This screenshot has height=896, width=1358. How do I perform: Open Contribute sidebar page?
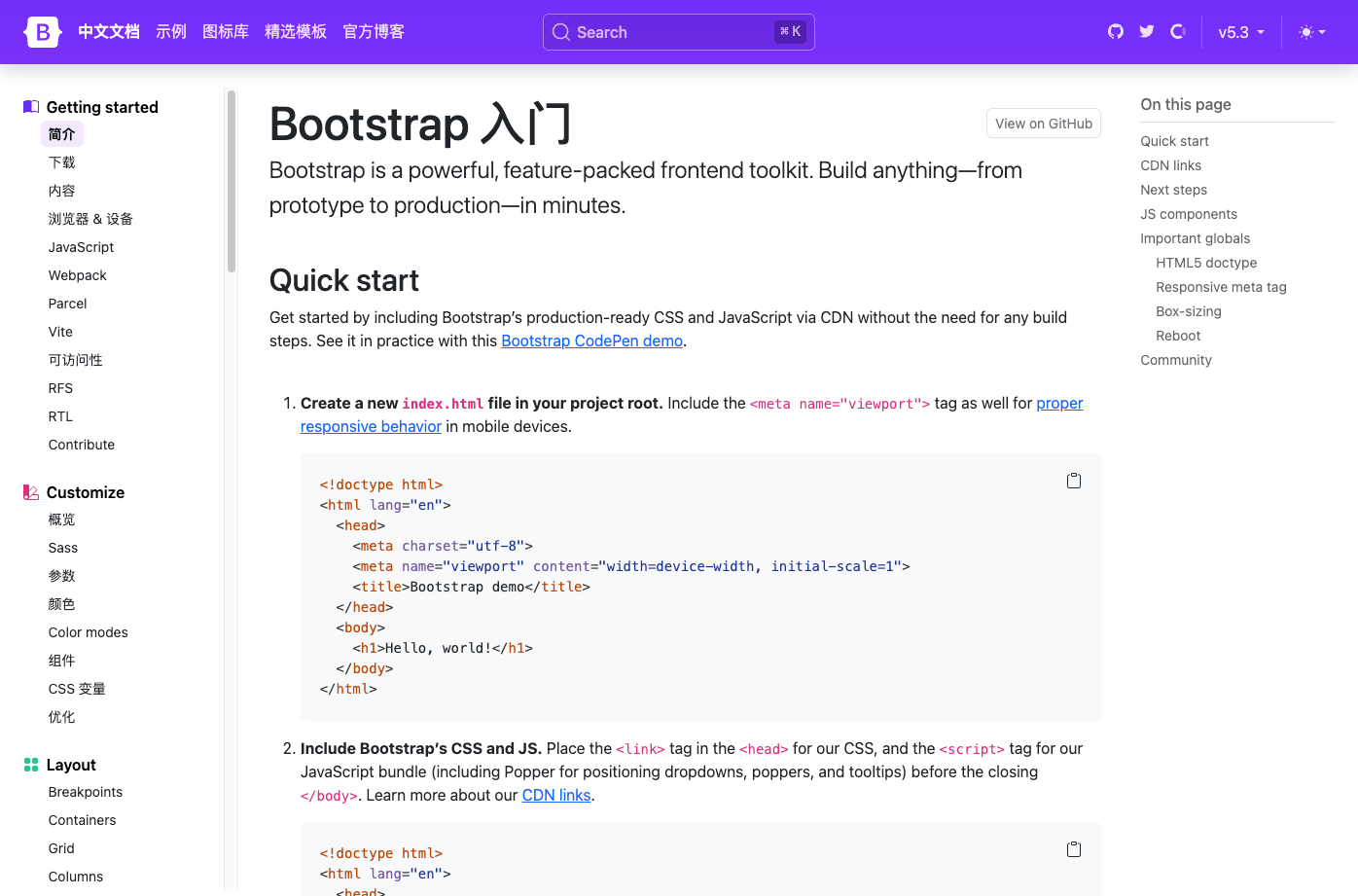[x=82, y=445]
